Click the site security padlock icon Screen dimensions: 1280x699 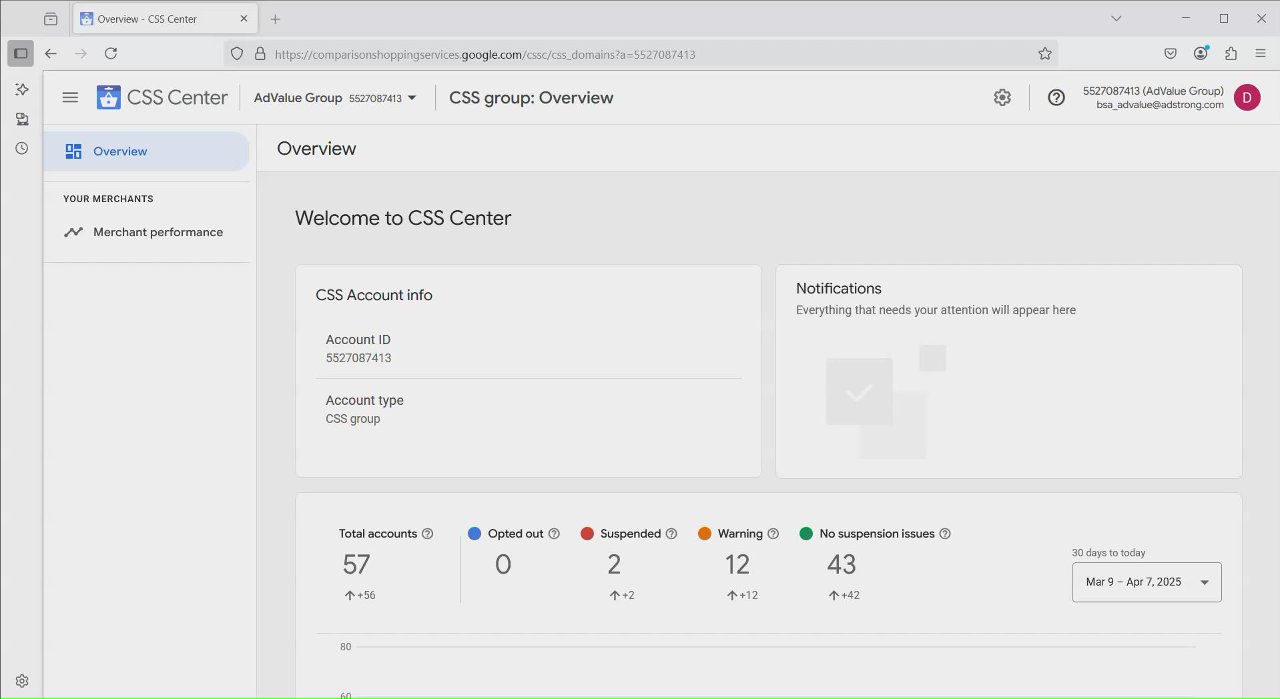click(x=260, y=54)
